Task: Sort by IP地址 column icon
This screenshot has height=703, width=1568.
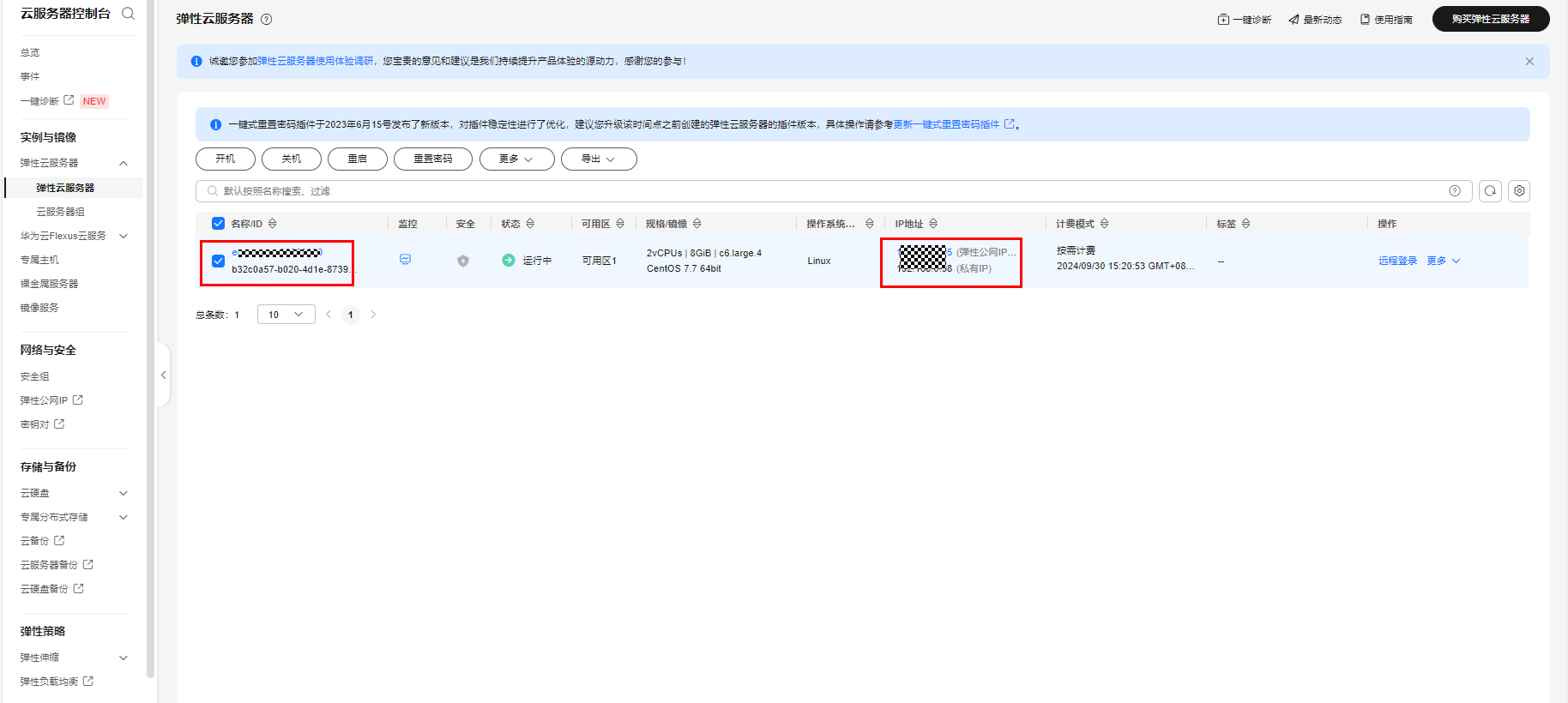Action: coord(933,224)
